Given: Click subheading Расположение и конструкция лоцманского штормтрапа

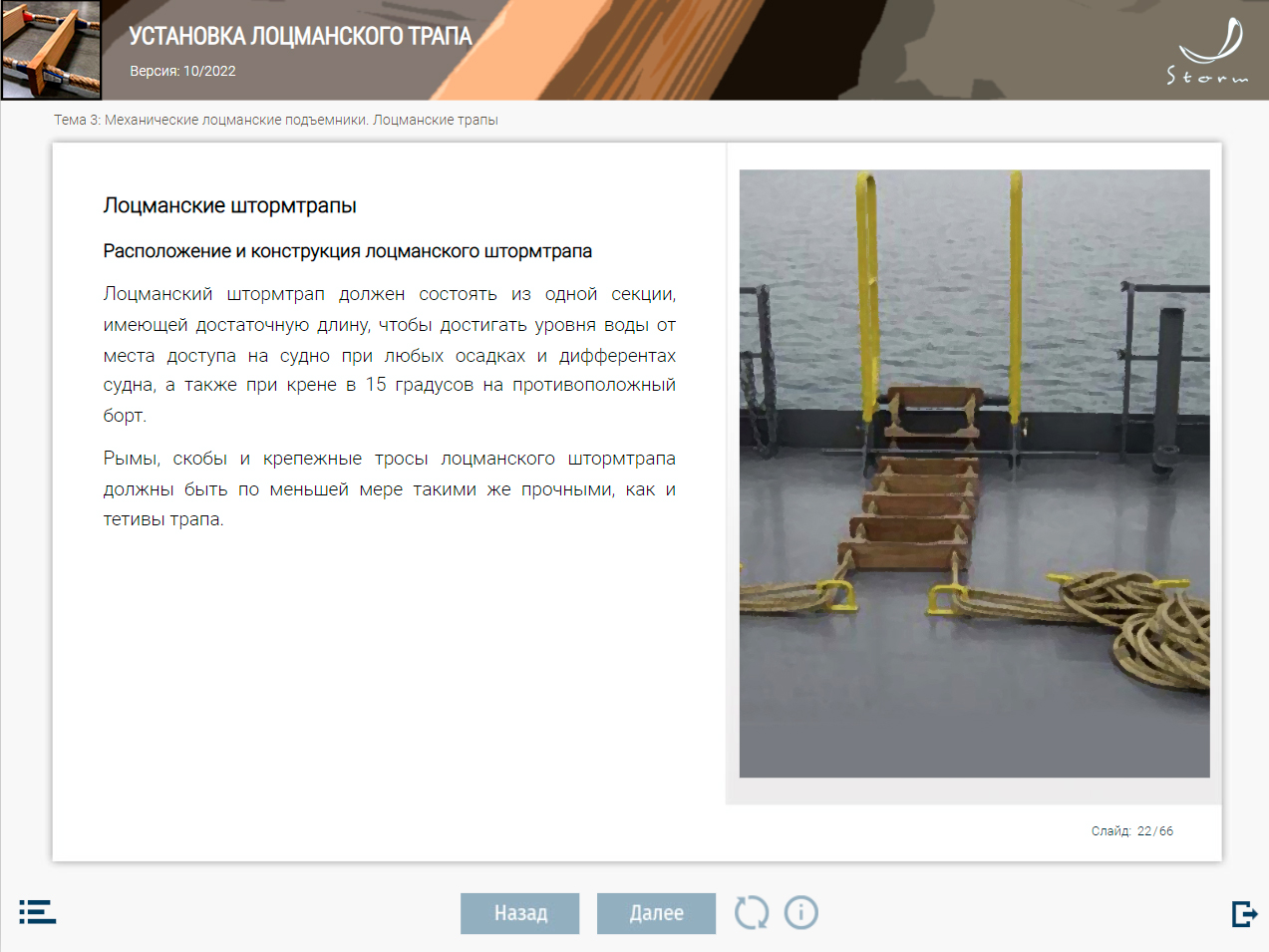Looking at the screenshot, I should [x=348, y=251].
